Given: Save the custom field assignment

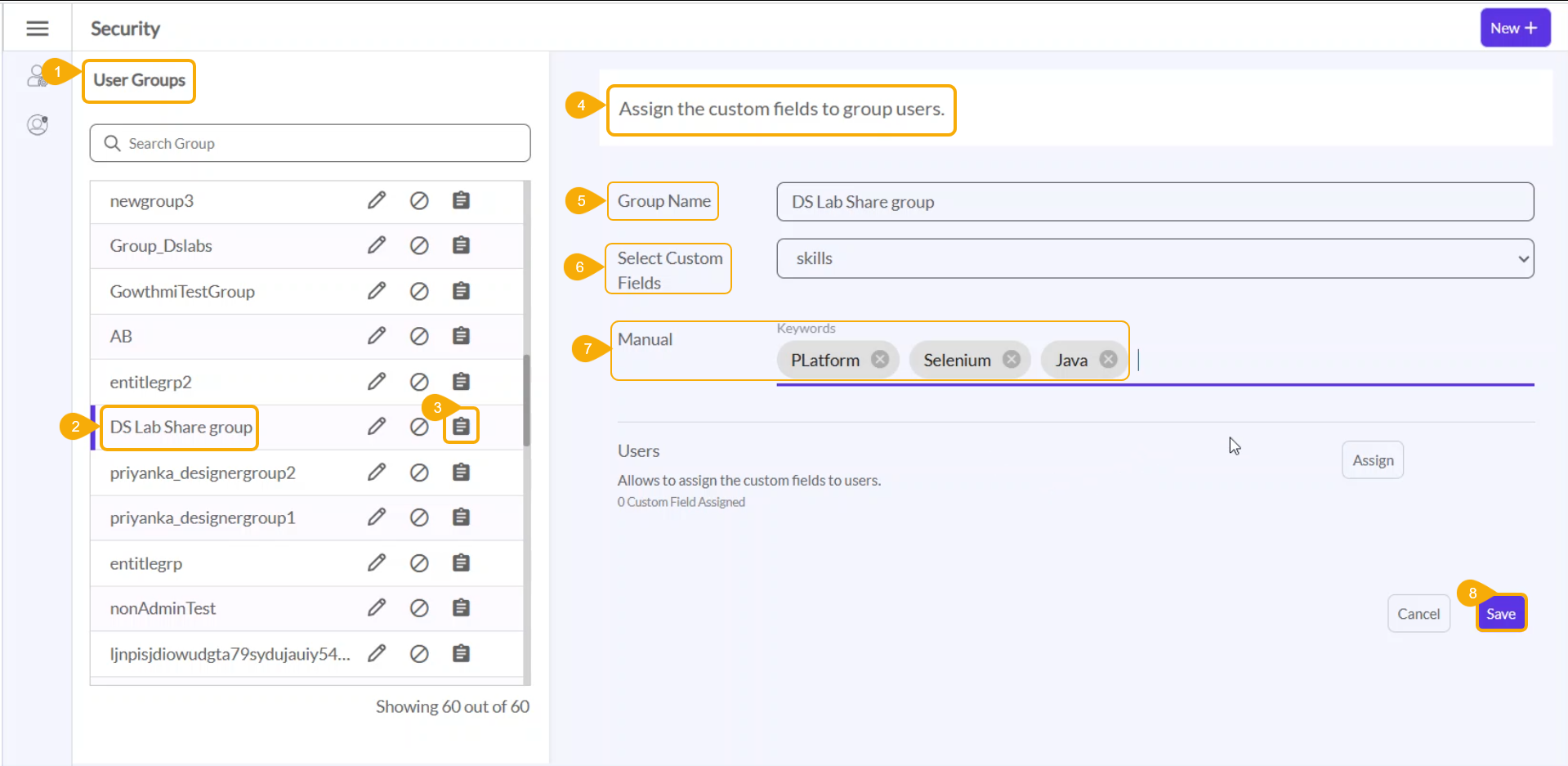Looking at the screenshot, I should pyautogui.click(x=1500, y=614).
